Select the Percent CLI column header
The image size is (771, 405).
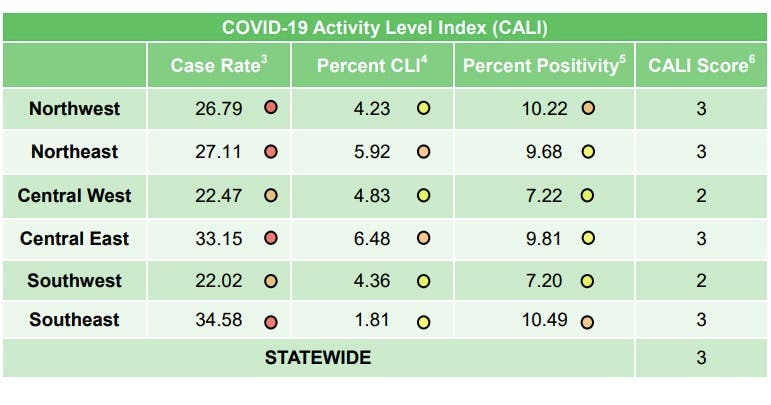[372, 66]
